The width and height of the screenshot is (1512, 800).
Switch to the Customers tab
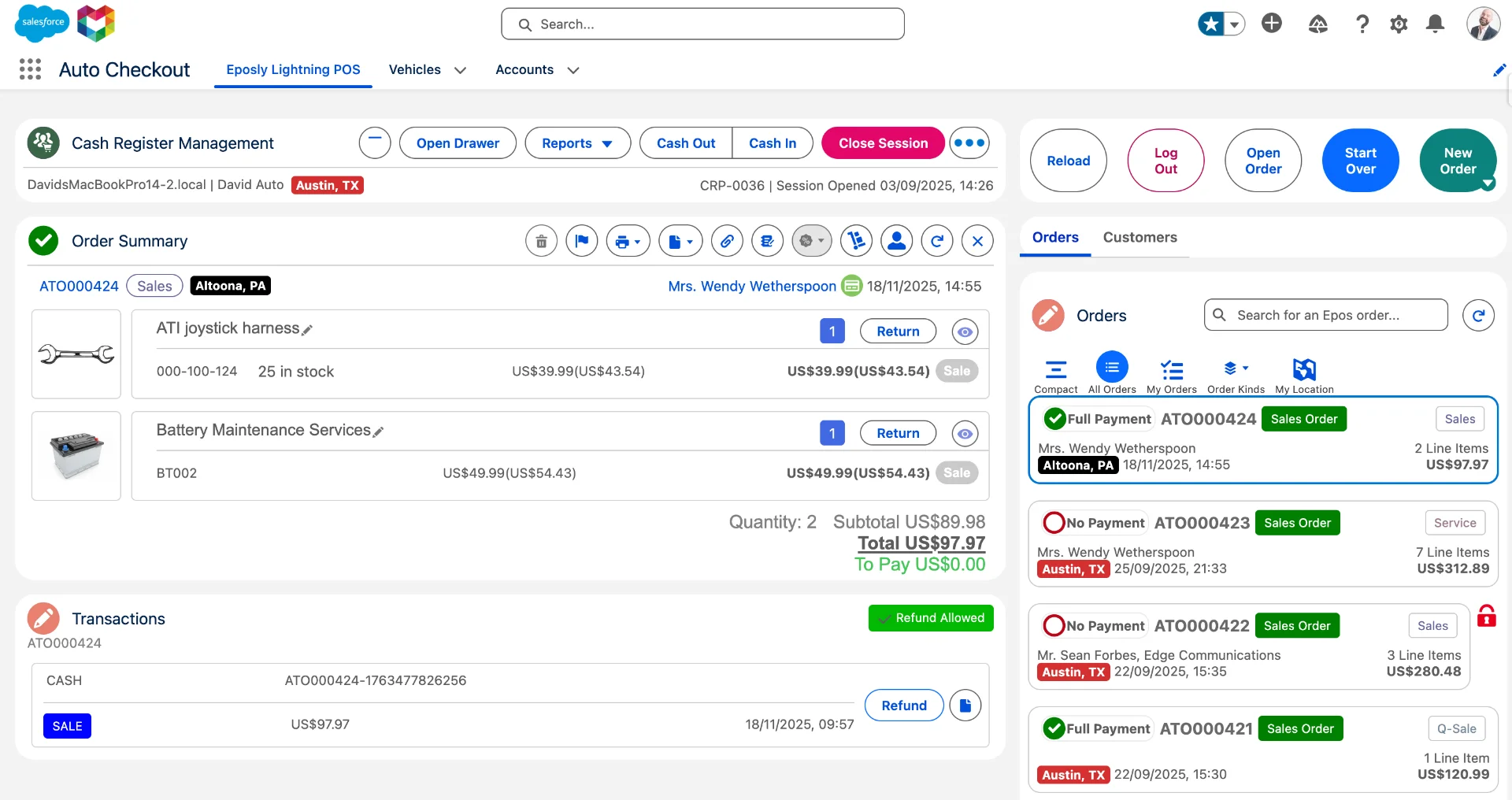tap(1140, 238)
